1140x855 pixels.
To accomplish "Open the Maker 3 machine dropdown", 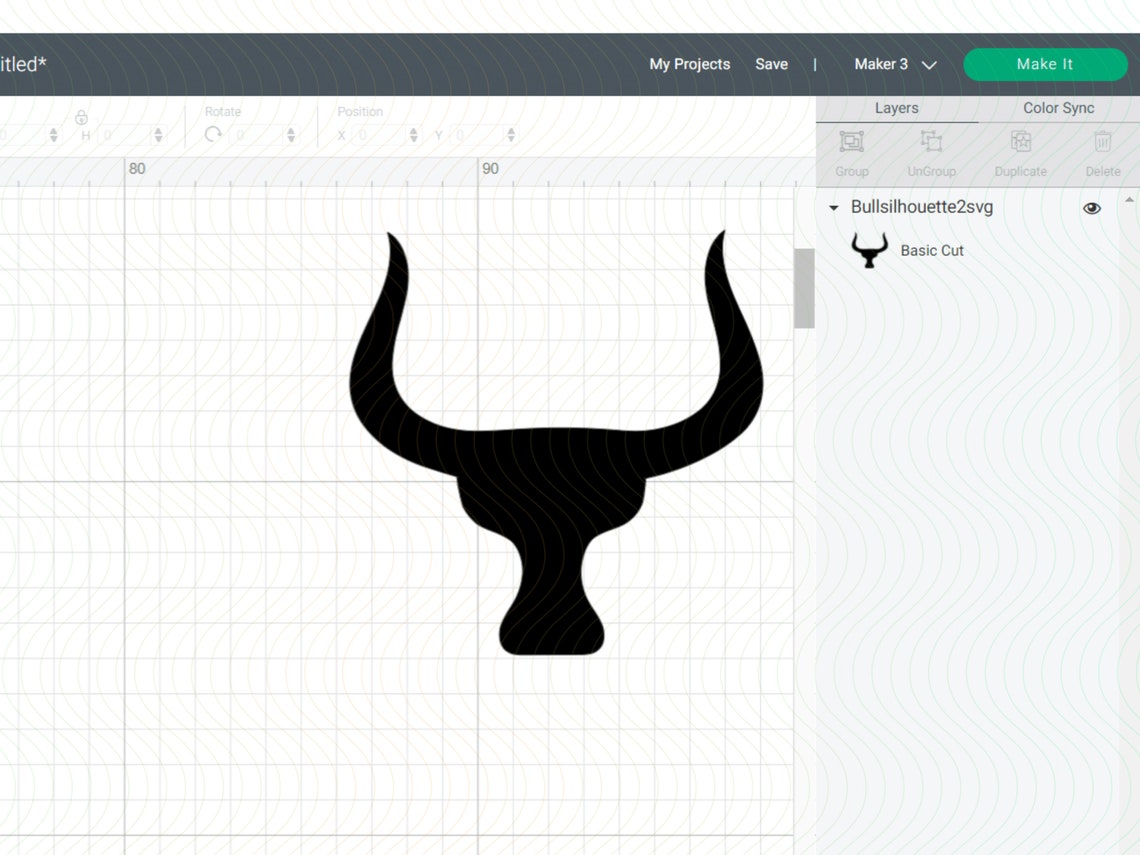I will pos(894,64).
